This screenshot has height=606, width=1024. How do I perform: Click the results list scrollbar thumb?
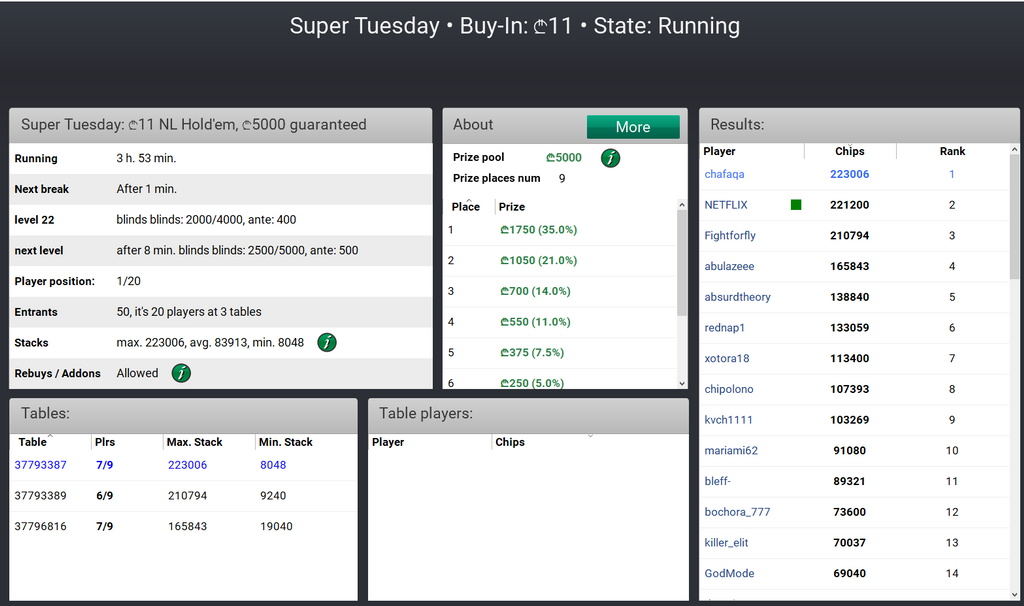[1014, 217]
